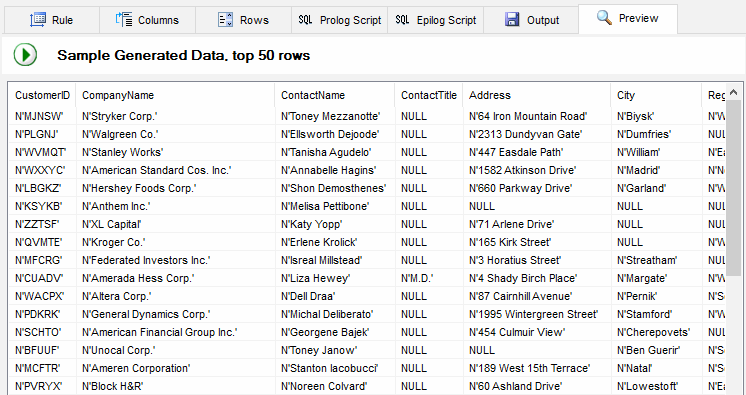Screen dimensions: 746x395
Task: Select the Preview tab
Action: point(628,19)
